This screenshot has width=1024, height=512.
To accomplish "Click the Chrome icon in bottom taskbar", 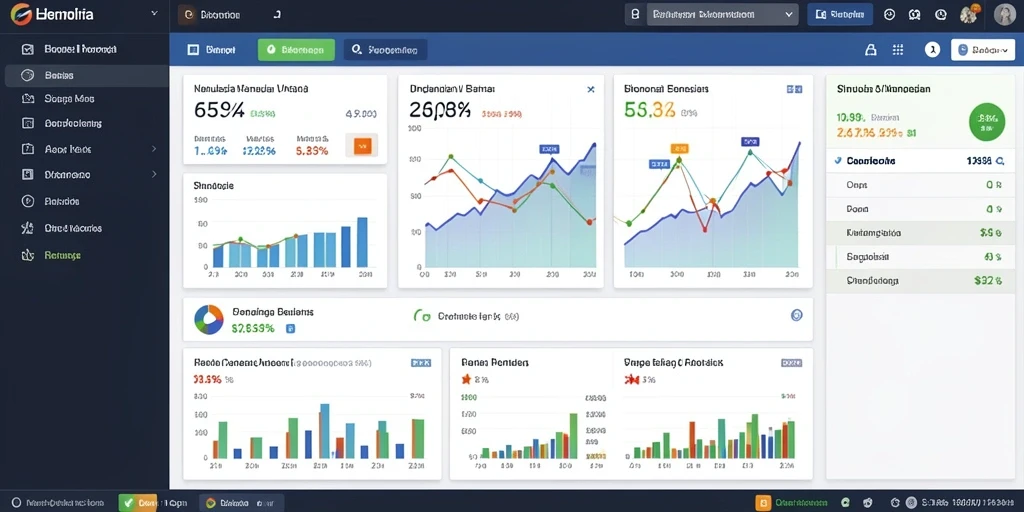I will pyautogui.click(x=210, y=503).
